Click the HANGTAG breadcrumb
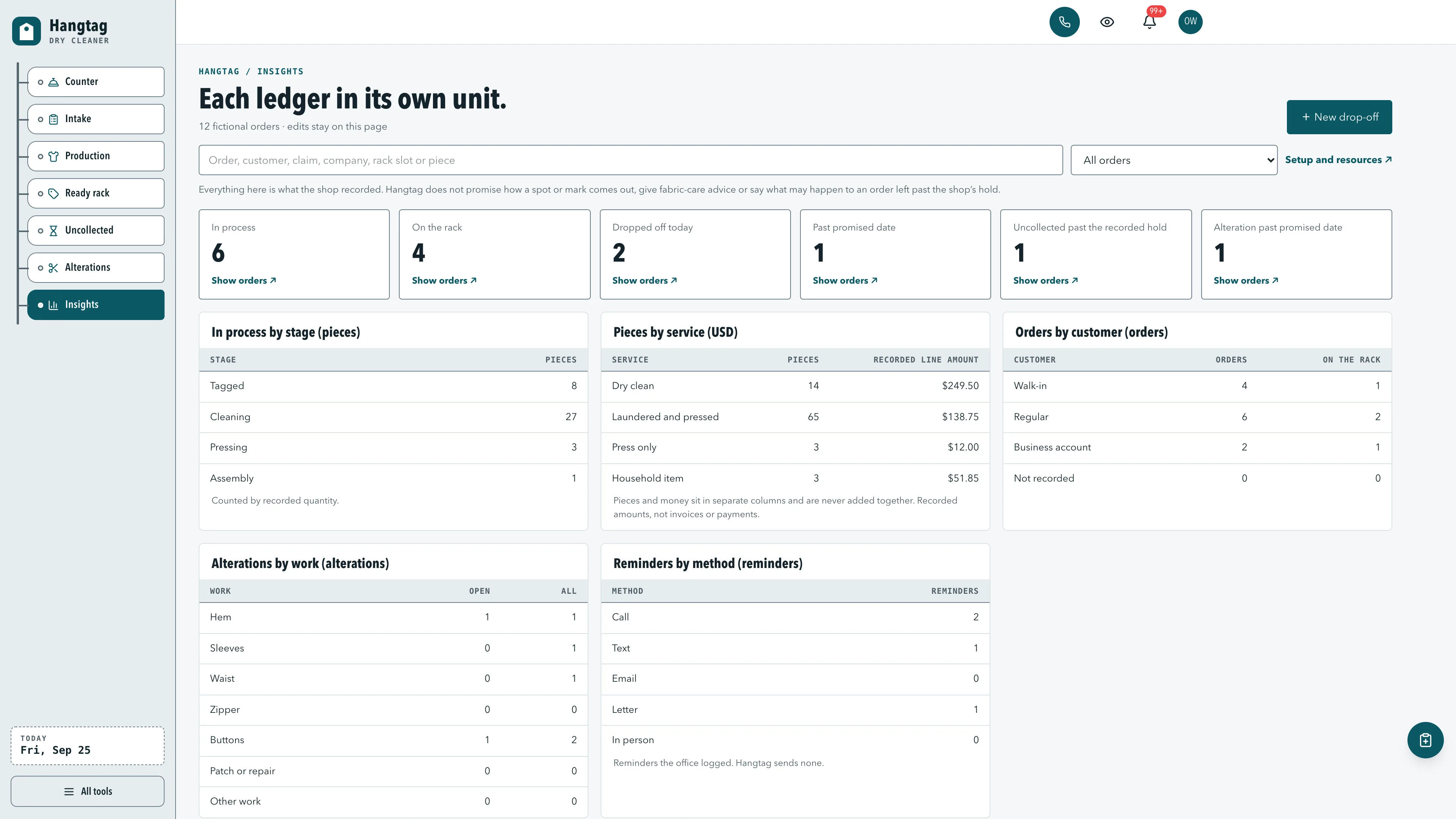The height and width of the screenshot is (819, 1456). tap(219, 71)
